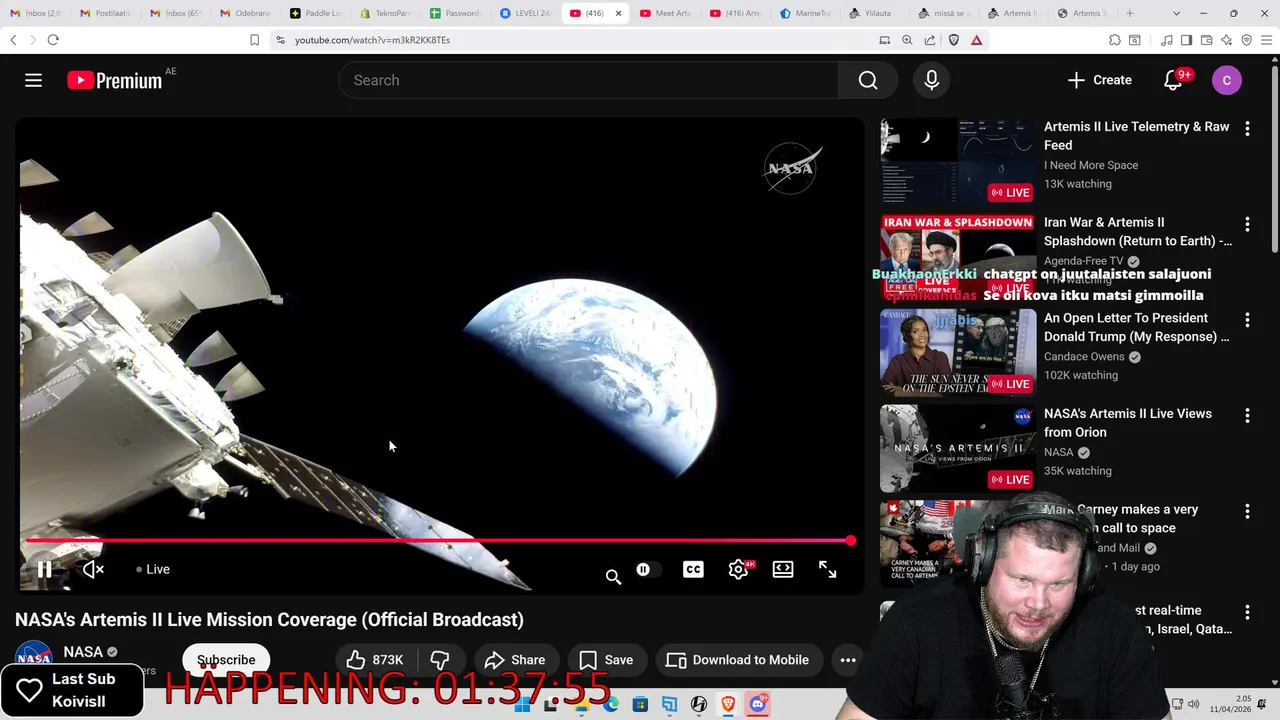Open Brave browser taskbar icon
The image size is (1280, 720).
tap(728, 705)
